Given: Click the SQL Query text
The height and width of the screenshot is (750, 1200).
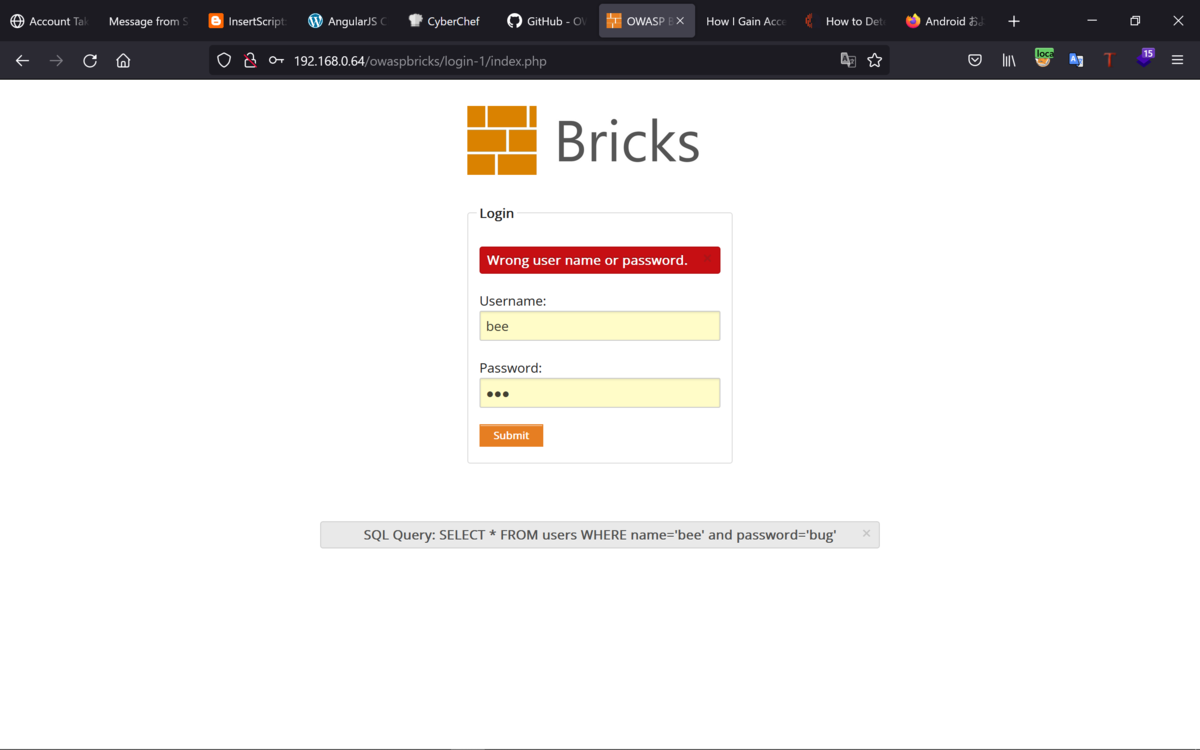Looking at the screenshot, I should [x=600, y=535].
